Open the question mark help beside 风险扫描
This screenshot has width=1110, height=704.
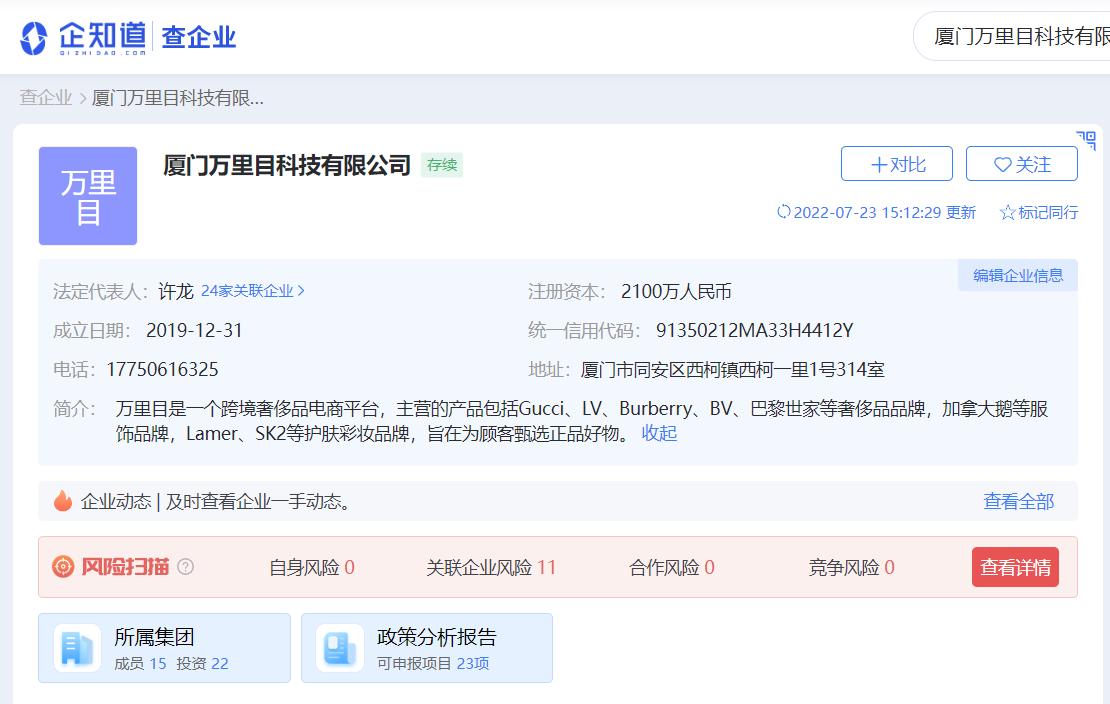click(x=184, y=567)
